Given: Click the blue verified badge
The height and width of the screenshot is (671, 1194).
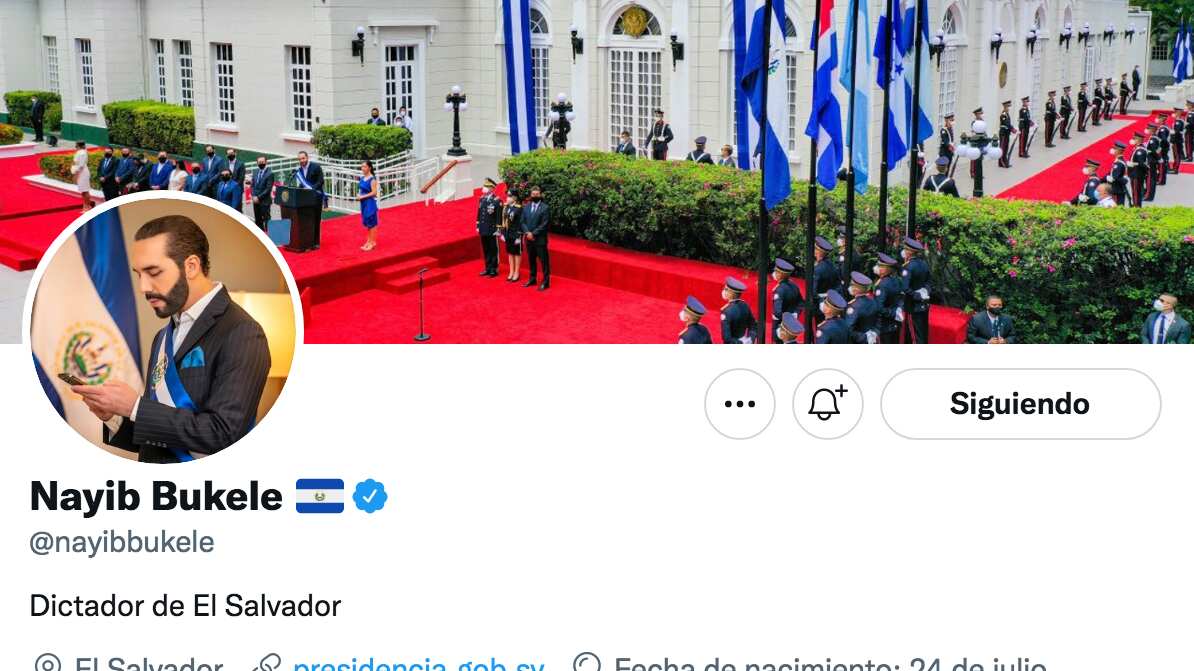Looking at the screenshot, I should pos(369,497).
